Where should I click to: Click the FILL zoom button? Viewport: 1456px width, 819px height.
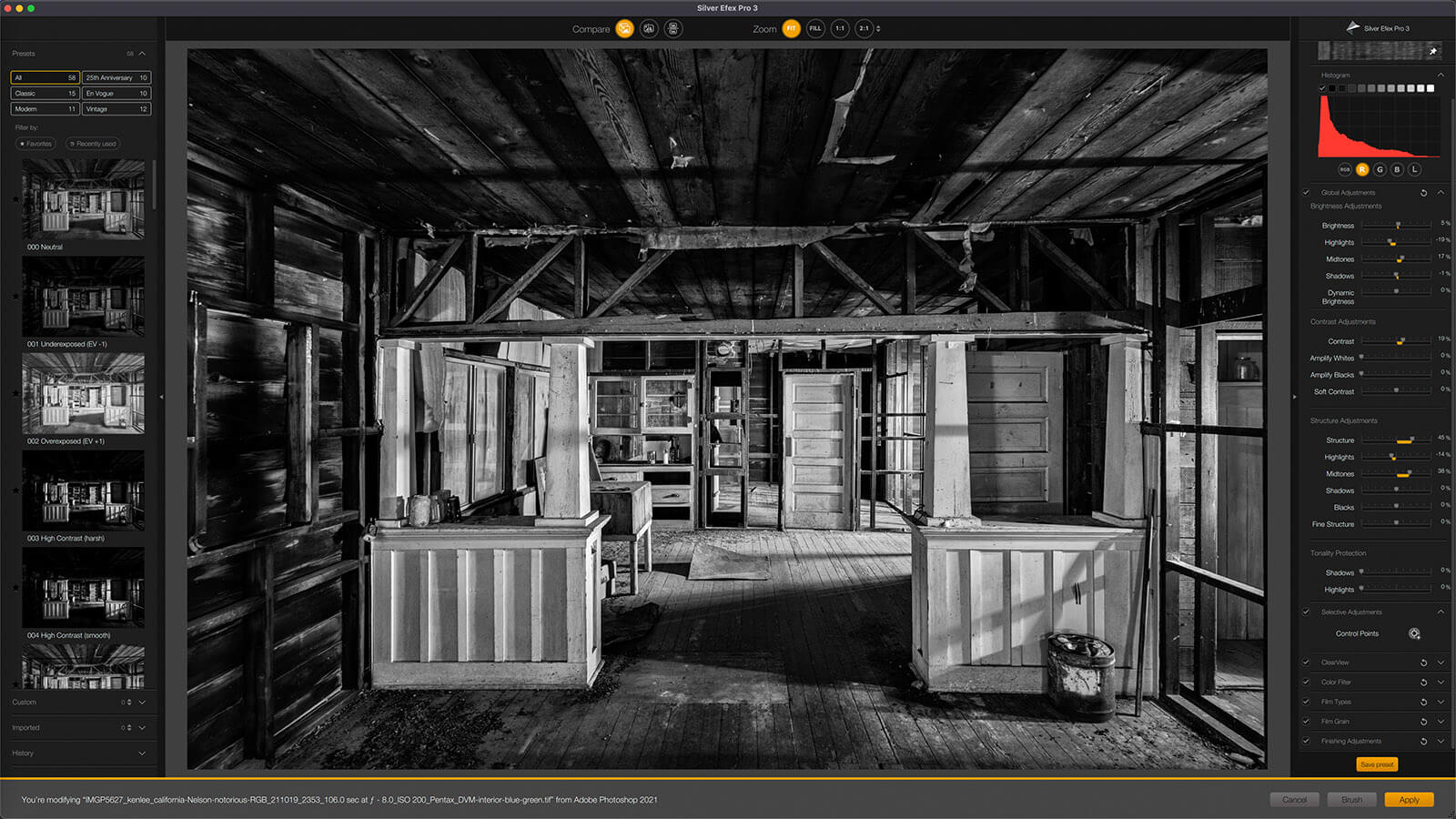pyautogui.click(x=815, y=29)
